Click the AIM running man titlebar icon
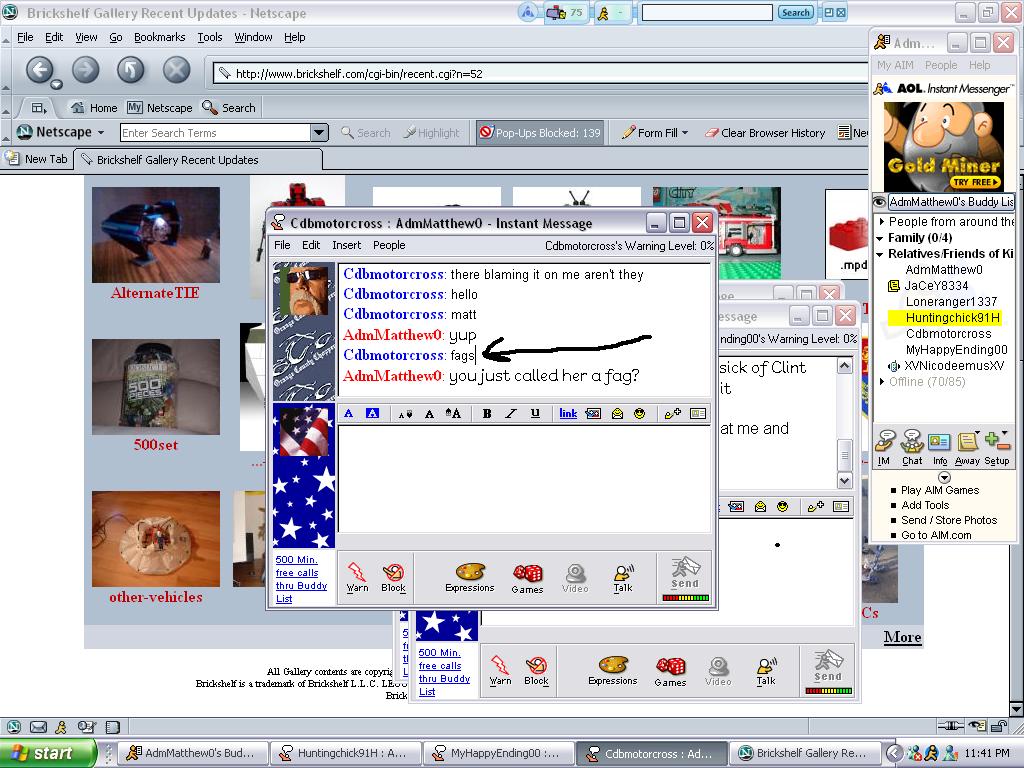 tap(603, 13)
